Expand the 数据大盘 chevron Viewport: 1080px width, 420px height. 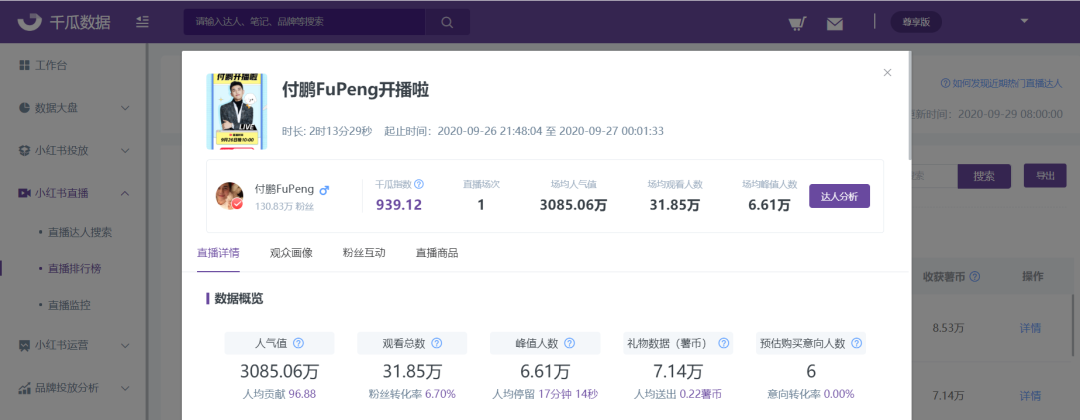(x=125, y=108)
